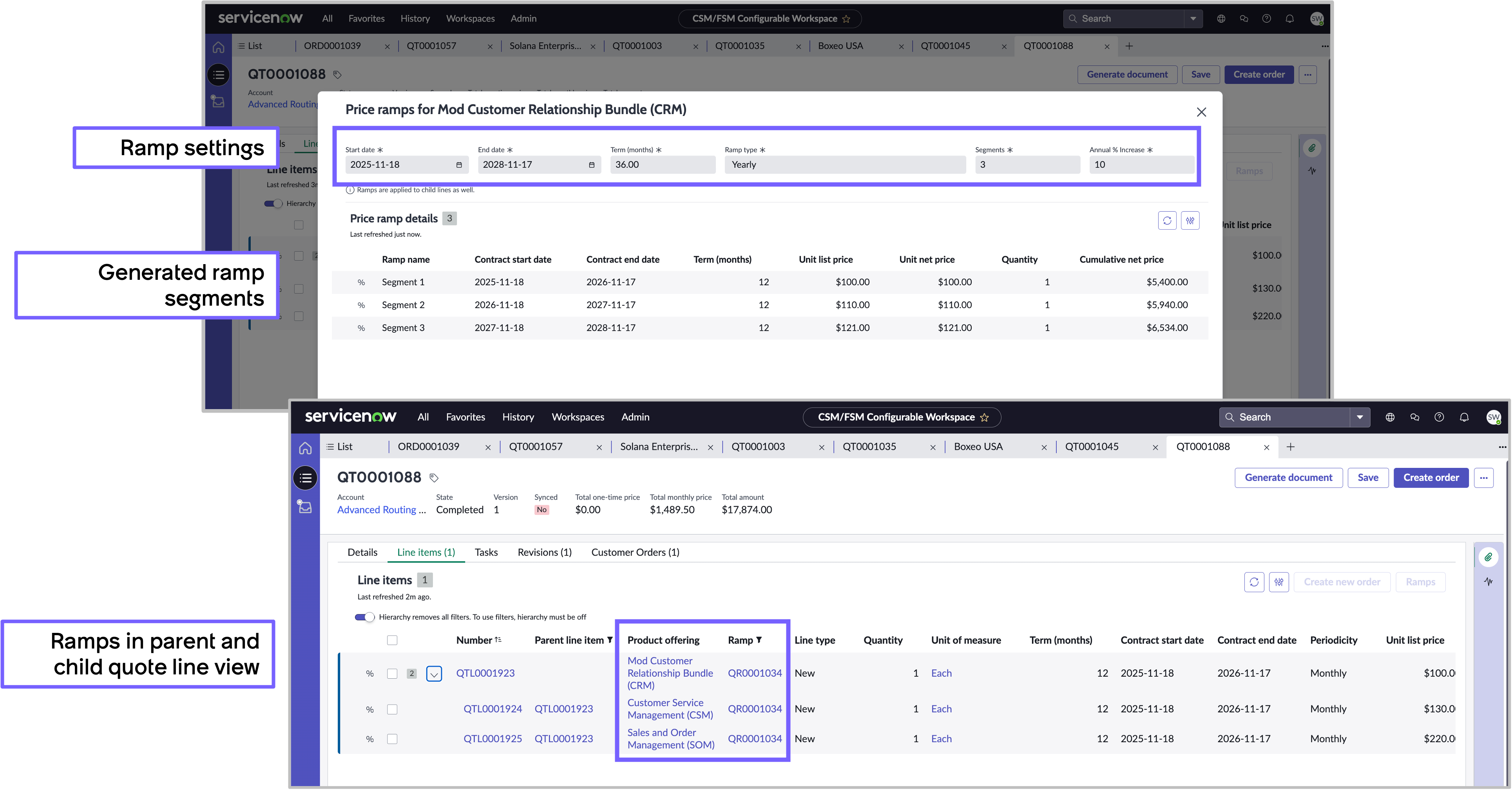Click the Annual % Increase field

point(1141,165)
